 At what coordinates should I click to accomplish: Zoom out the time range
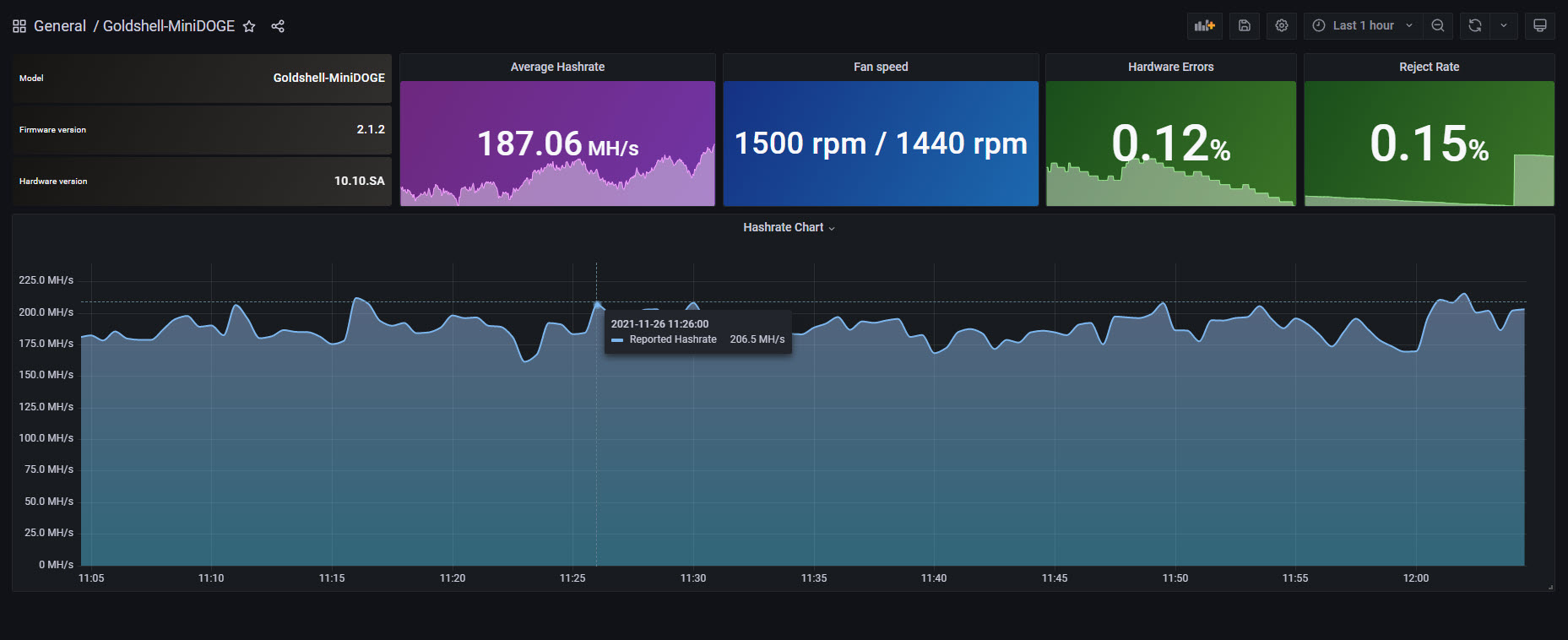[1438, 25]
